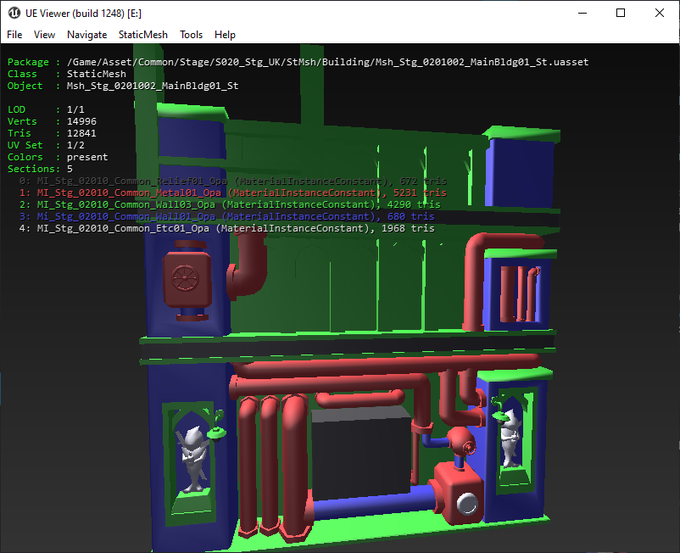
Task: Click the UE Viewer icon in title bar
Action: click(x=13, y=12)
